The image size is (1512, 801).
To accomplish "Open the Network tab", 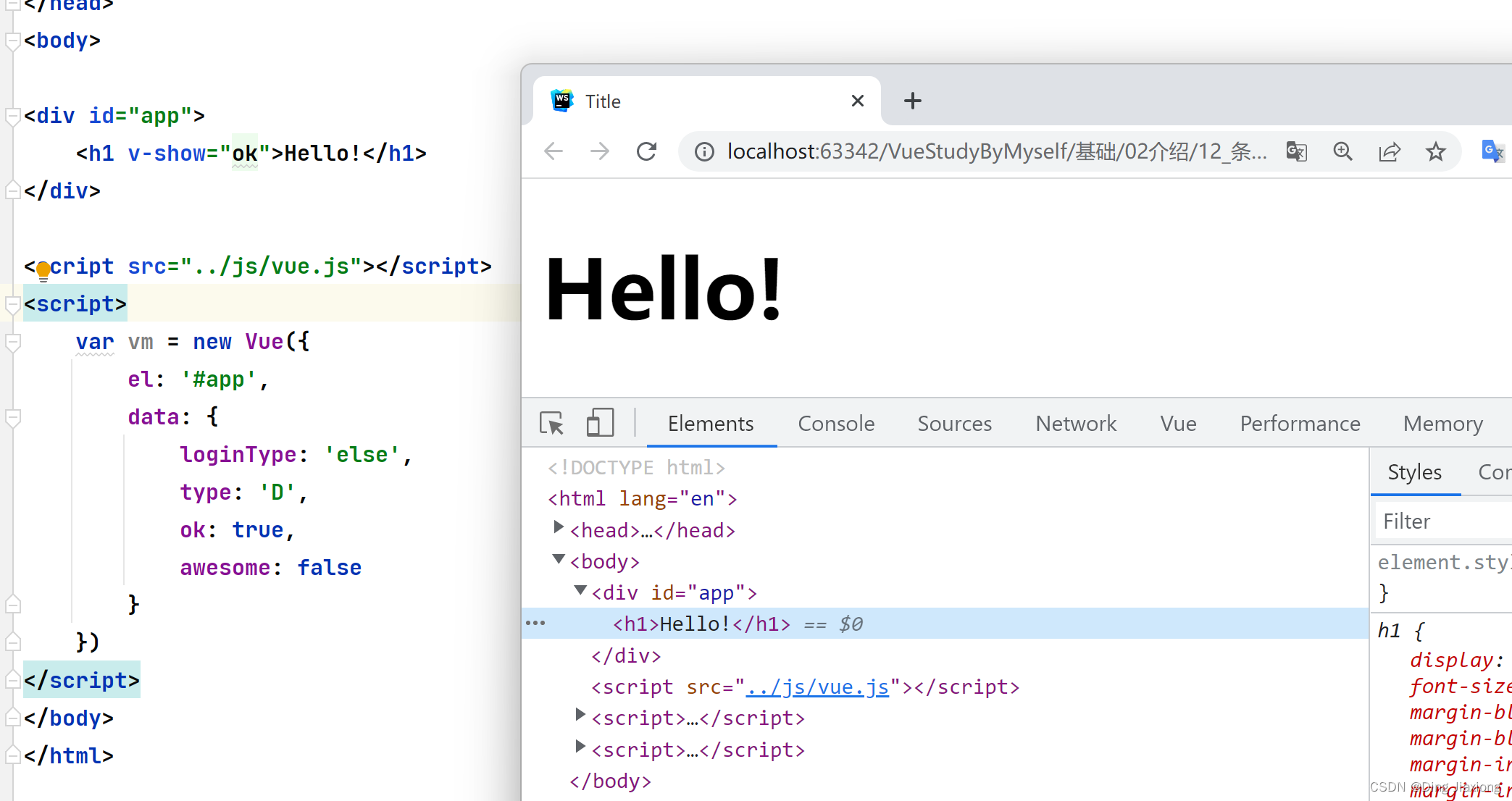I will tap(1076, 424).
